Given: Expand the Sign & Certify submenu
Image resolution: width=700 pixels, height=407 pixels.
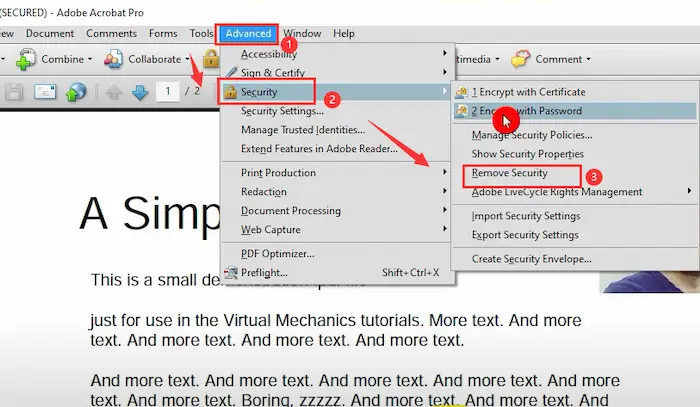Looking at the screenshot, I should point(338,73).
